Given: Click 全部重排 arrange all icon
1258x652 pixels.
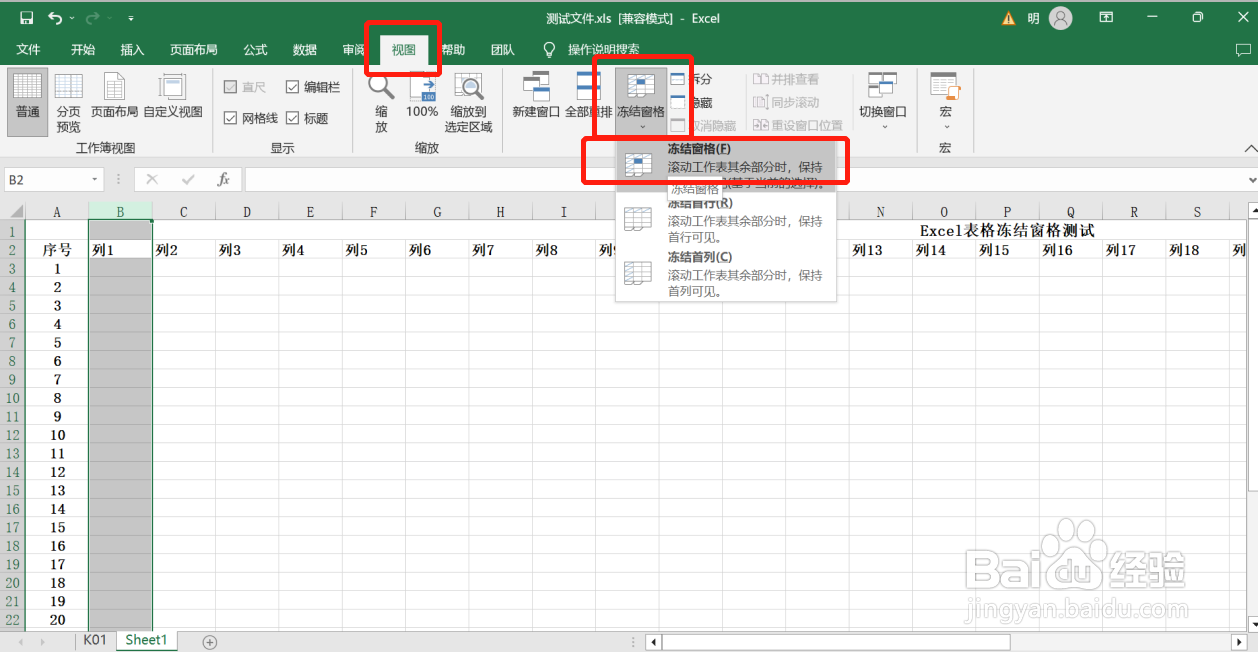Looking at the screenshot, I should tap(588, 96).
